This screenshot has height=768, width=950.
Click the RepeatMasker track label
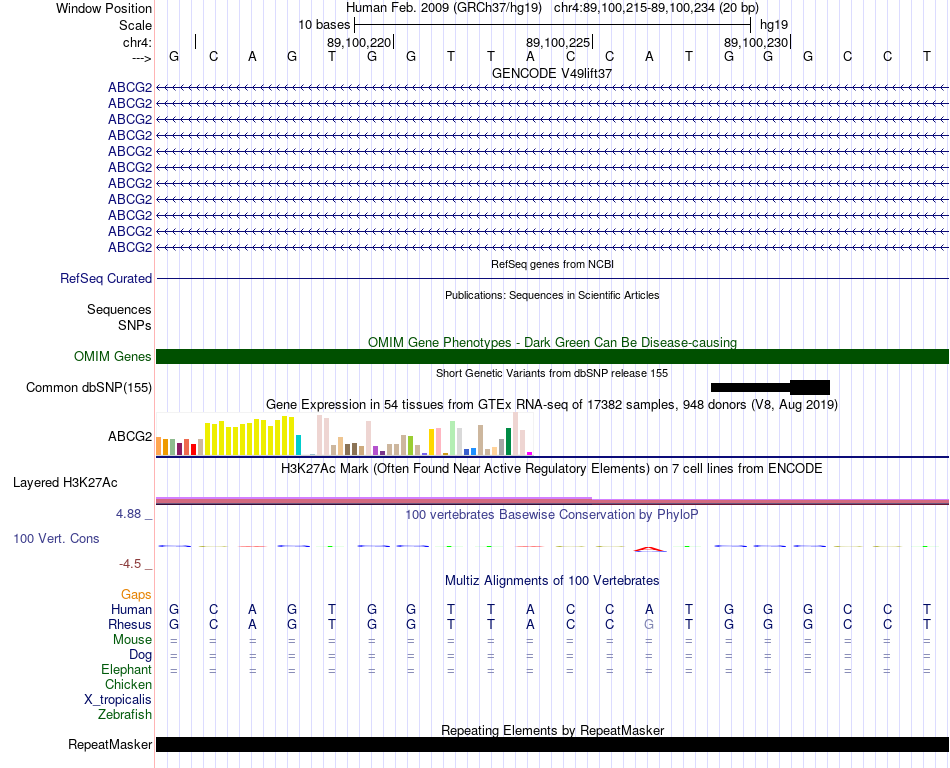[110, 744]
